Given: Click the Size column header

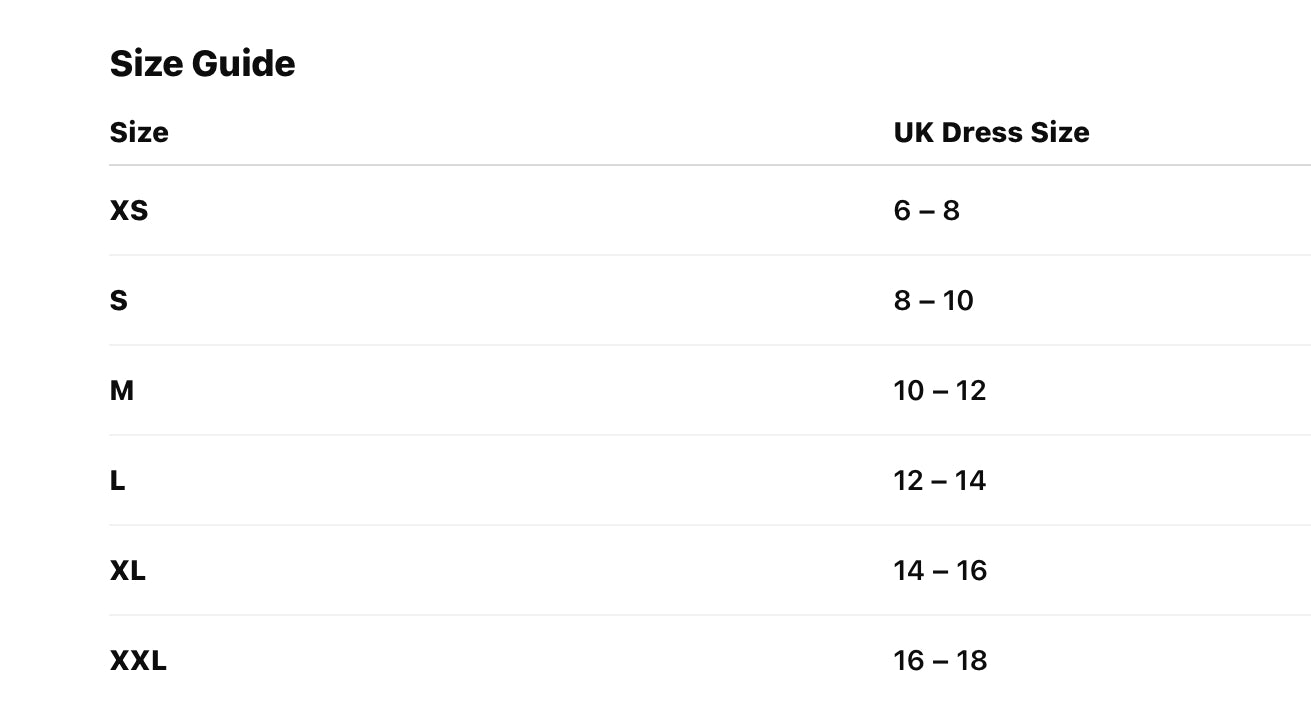Looking at the screenshot, I should coord(139,133).
